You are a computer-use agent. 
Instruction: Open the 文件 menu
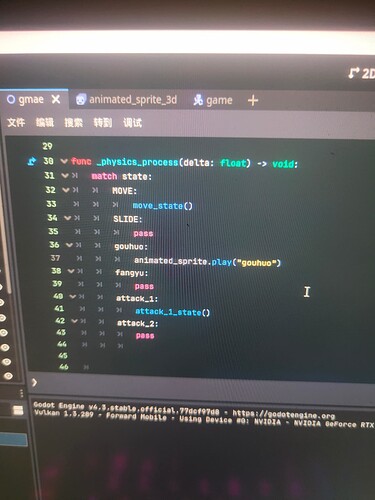point(16,122)
